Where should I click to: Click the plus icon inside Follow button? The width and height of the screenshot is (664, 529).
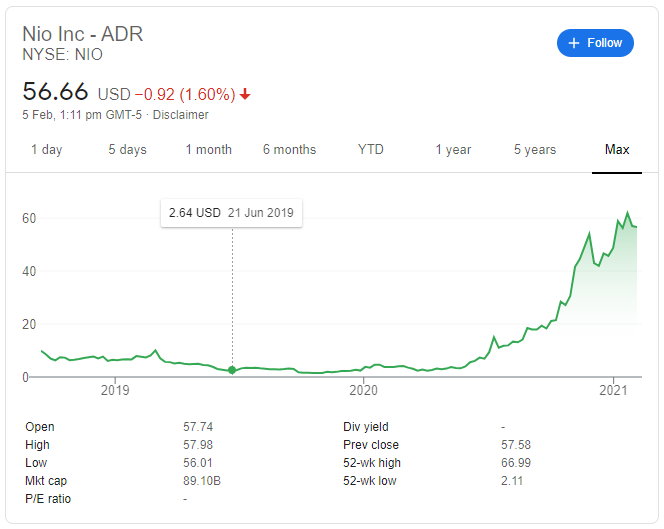[x=574, y=43]
